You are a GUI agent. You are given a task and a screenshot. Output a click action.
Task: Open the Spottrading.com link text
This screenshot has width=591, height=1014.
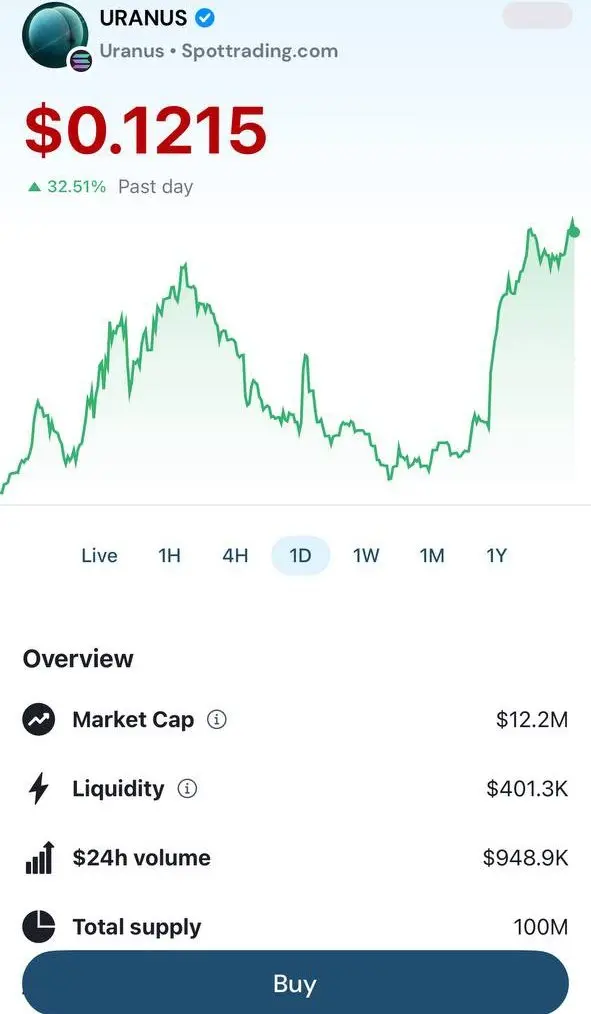259,51
